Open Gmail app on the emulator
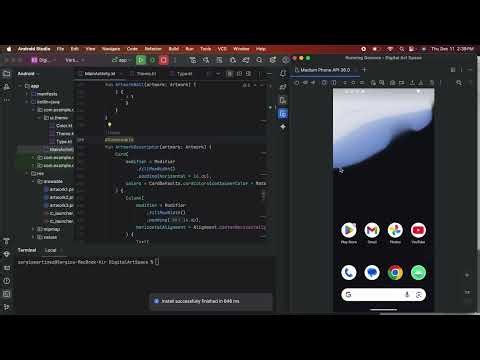This screenshot has height=360, width=480. tap(372, 230)
